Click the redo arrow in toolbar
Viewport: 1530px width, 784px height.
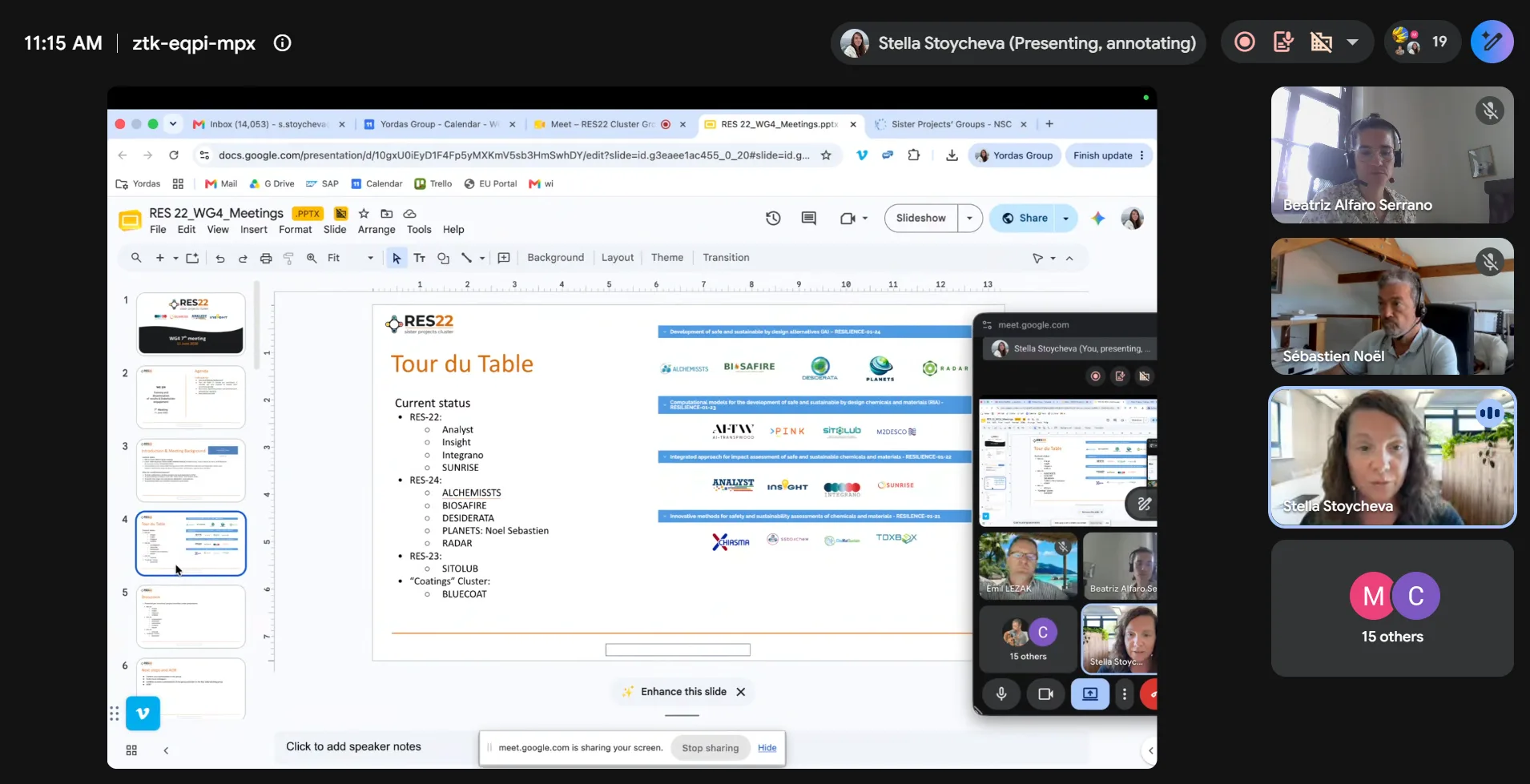pos(243,258)
